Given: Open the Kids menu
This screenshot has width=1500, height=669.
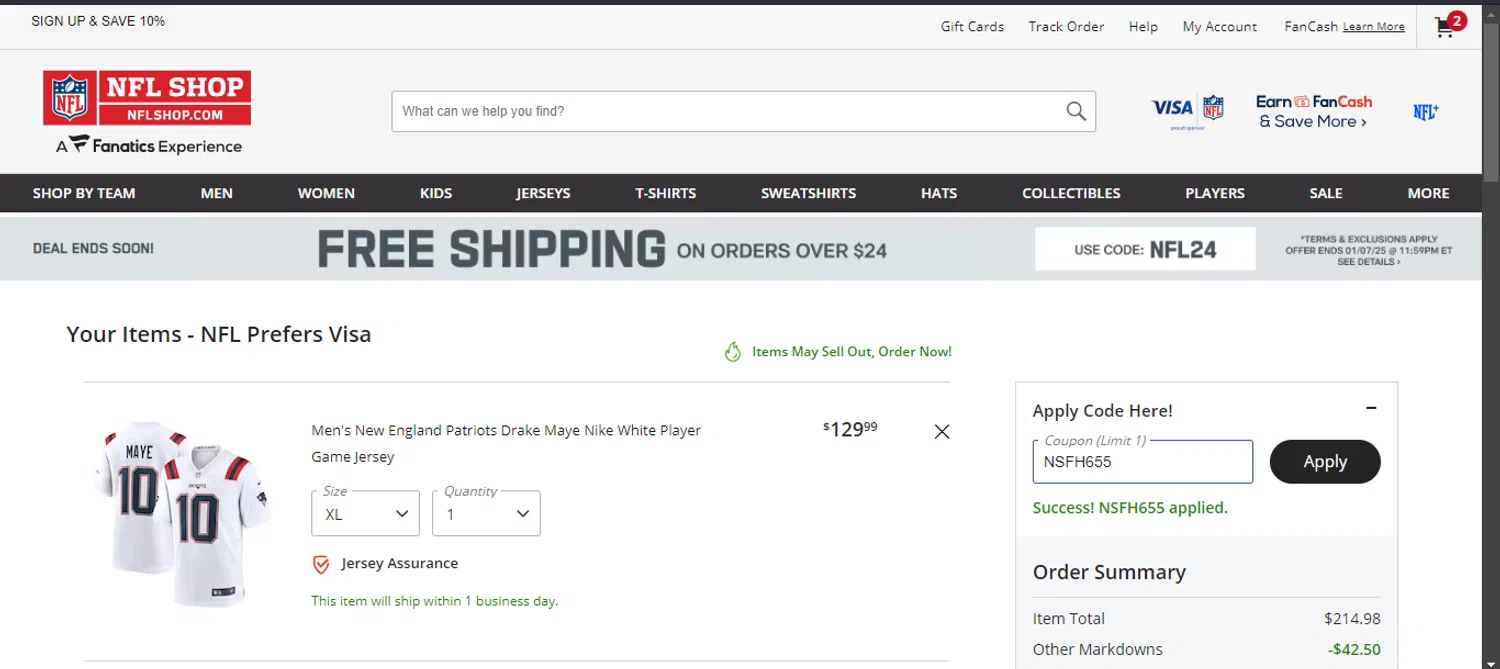Looking at the screenshot, I should tap(436, 193).
